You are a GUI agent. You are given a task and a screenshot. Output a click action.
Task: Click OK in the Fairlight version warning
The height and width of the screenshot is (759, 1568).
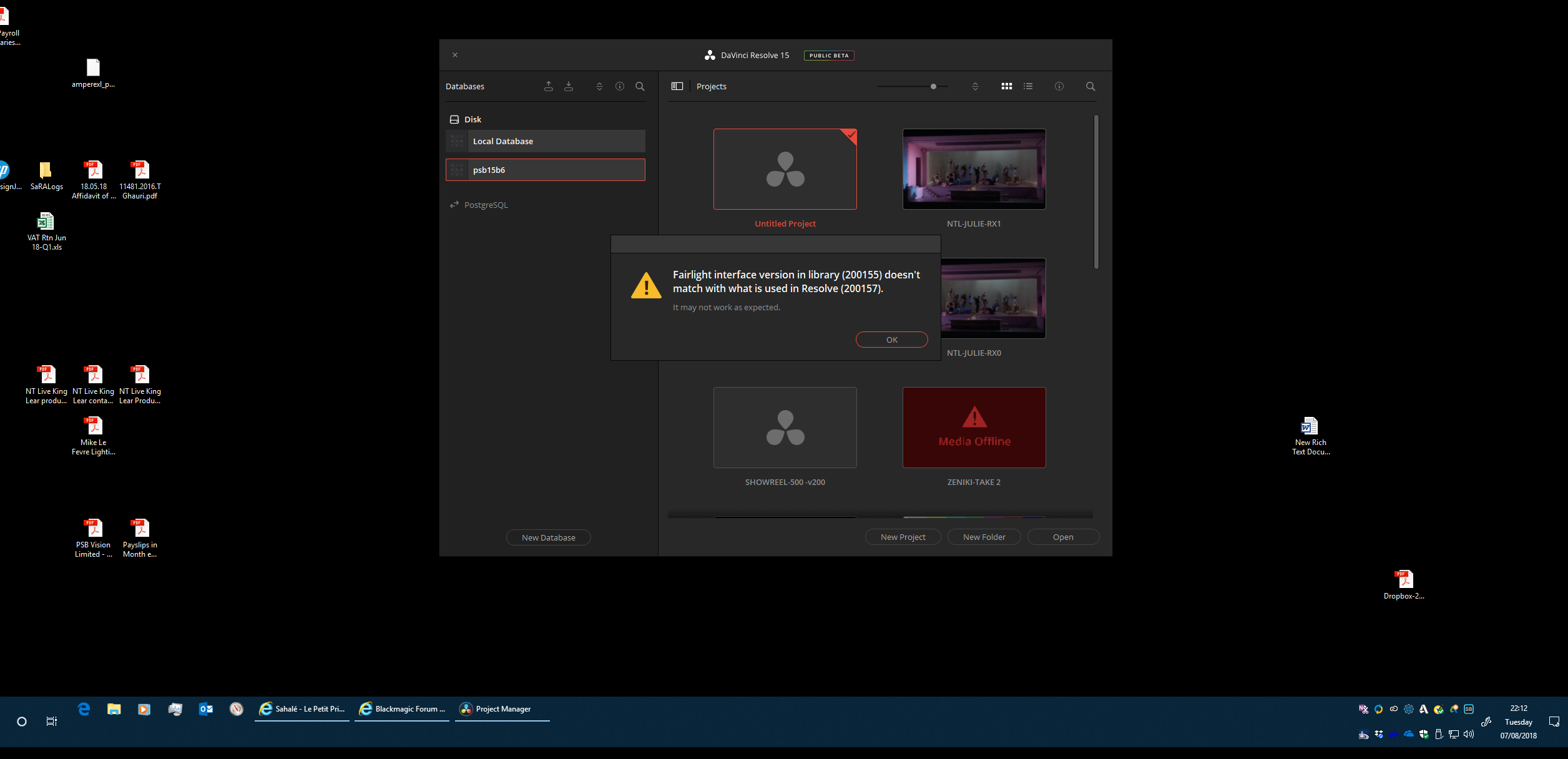[891, 340]
